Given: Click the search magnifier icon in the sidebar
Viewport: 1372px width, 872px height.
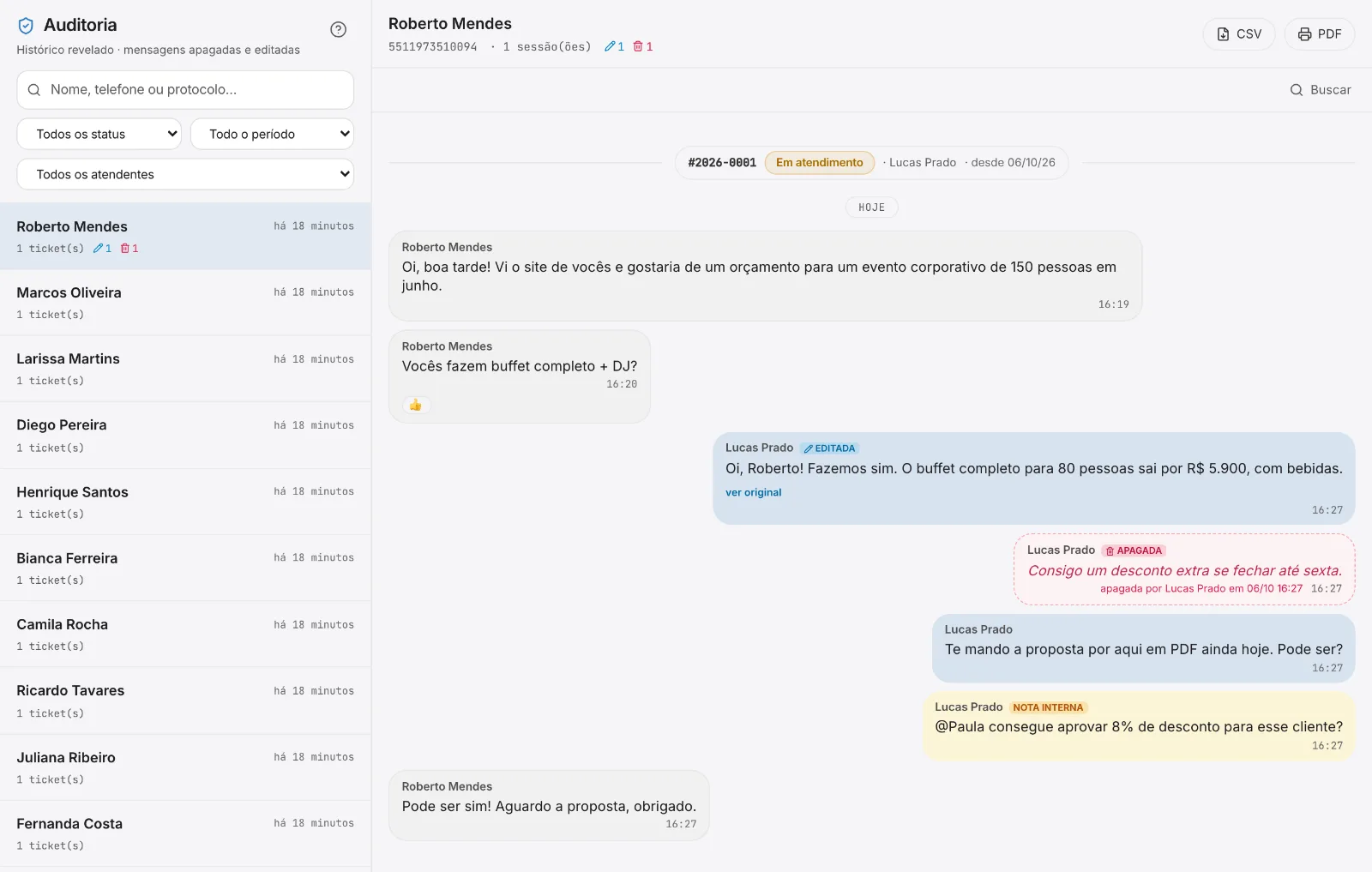Looking at the screenshot, I should tap(34, 90).
